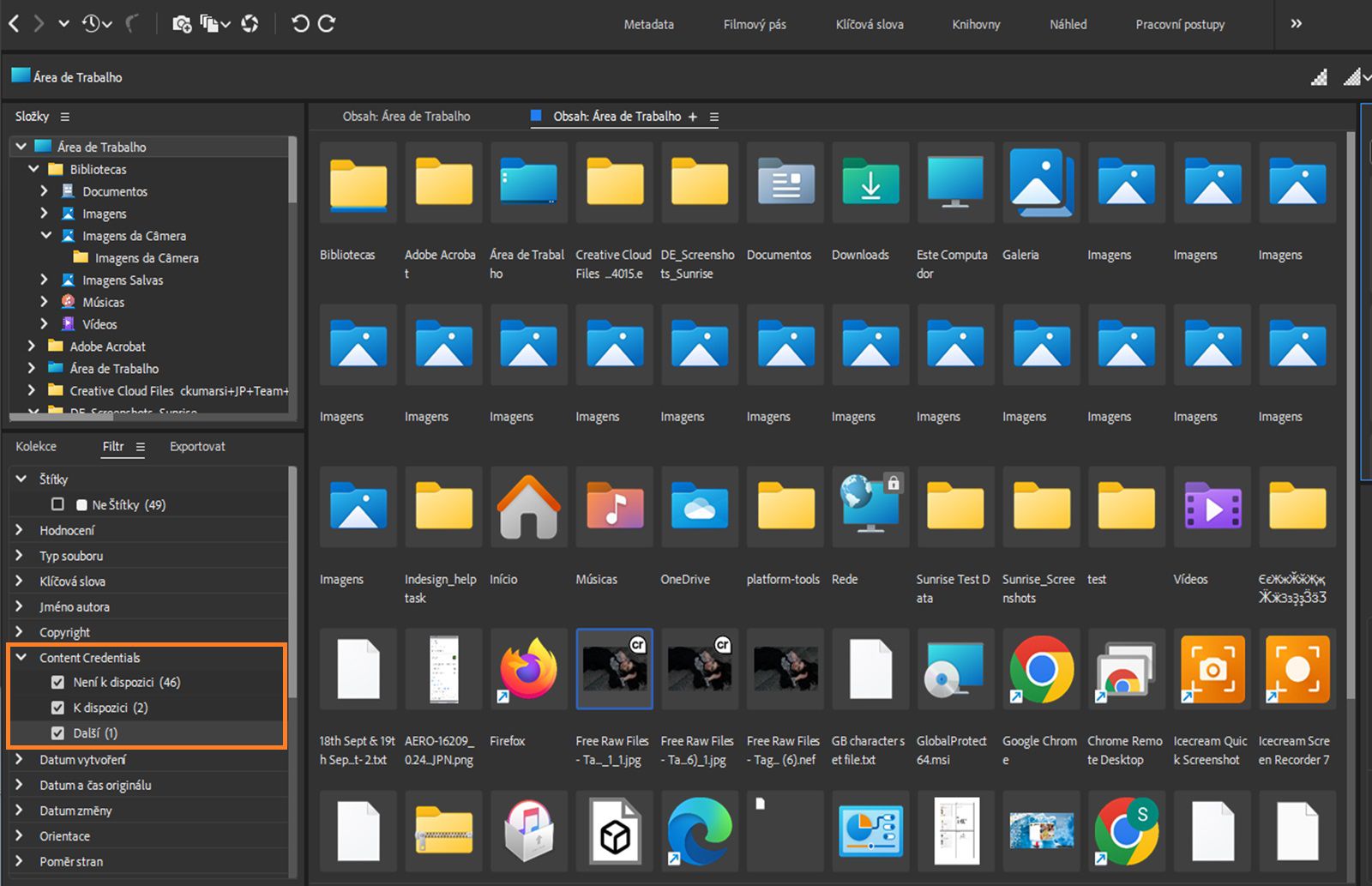The image size is (1372, 886).
Task: Select the Firefox shortcut icon
Action: pyautogui.click(x=529, y=669)
